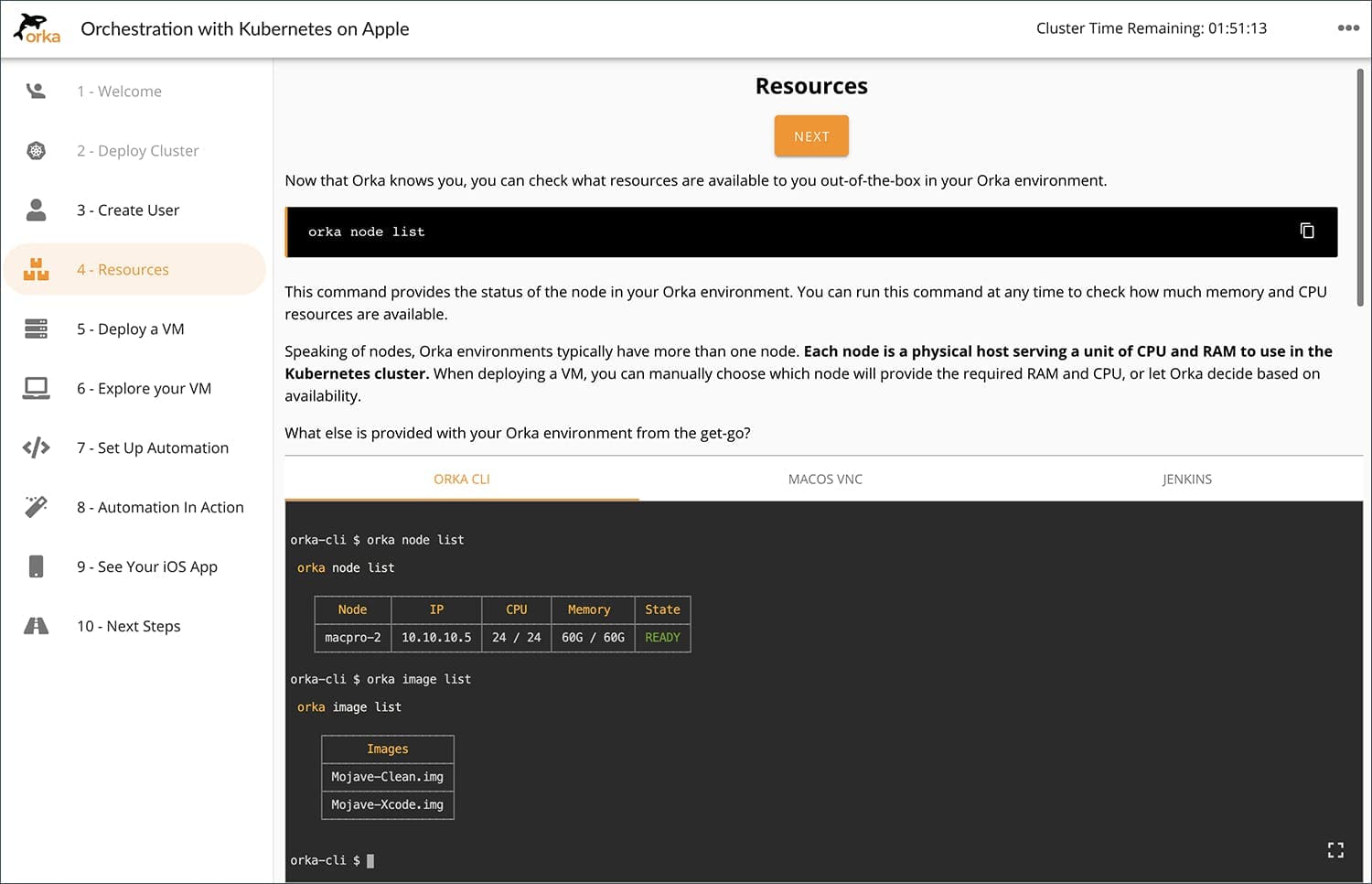Stay on the ORKA CLI tab
This screenshot has width=1372, height=884.
click(x=461, y=479)
